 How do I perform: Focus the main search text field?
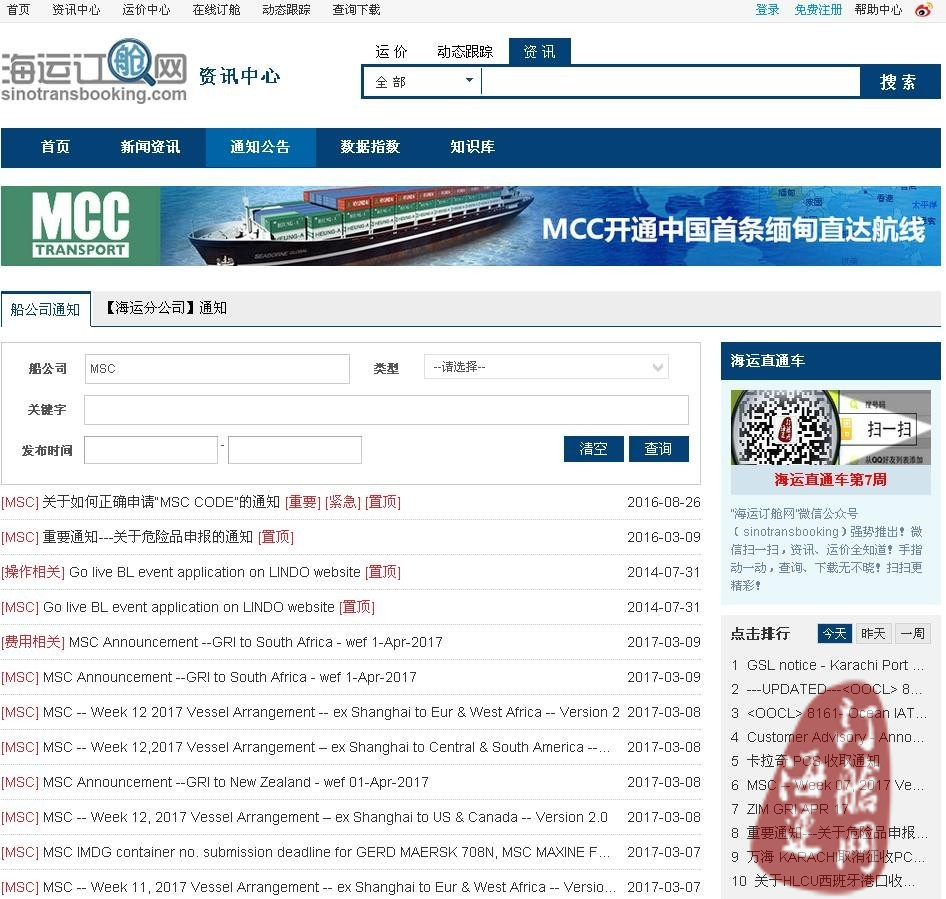point(670,81)
